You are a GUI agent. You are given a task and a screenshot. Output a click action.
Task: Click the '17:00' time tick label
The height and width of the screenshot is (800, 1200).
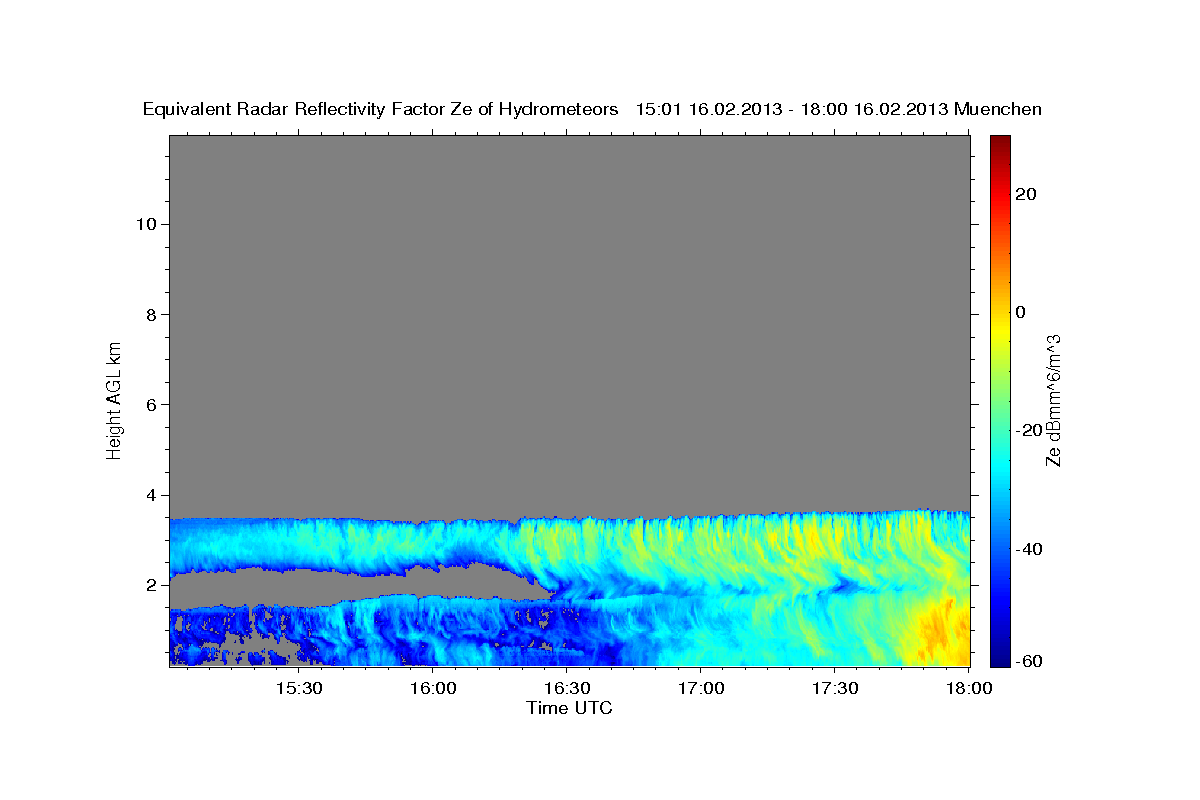point(701,688)
